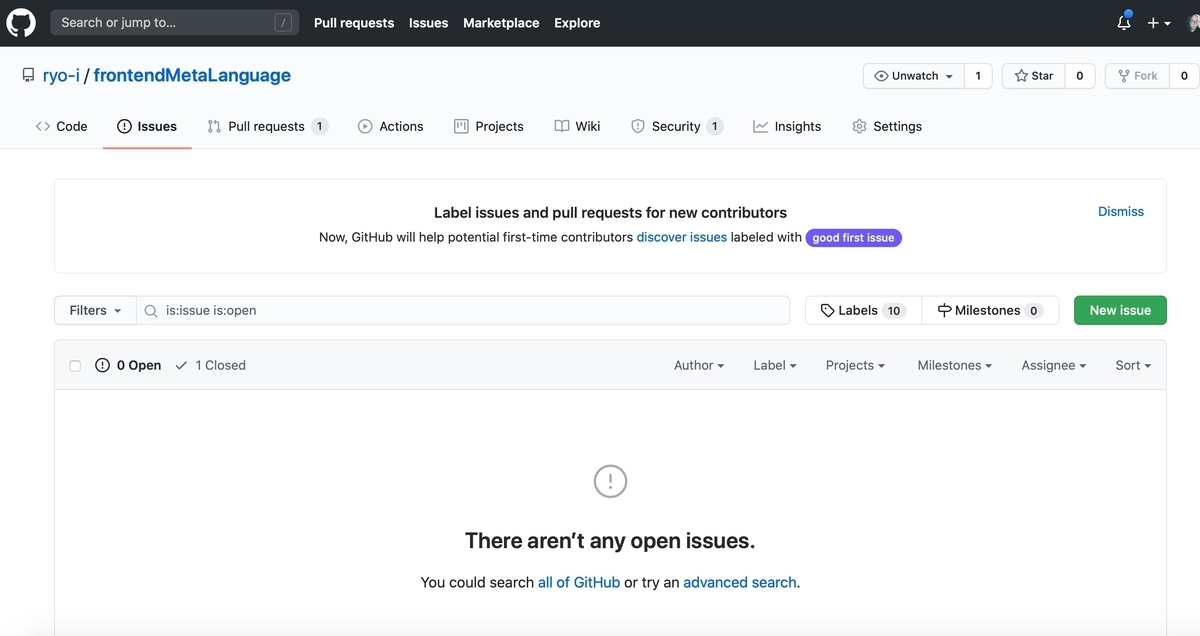Expand the Milestones filter dropdown

955,365
